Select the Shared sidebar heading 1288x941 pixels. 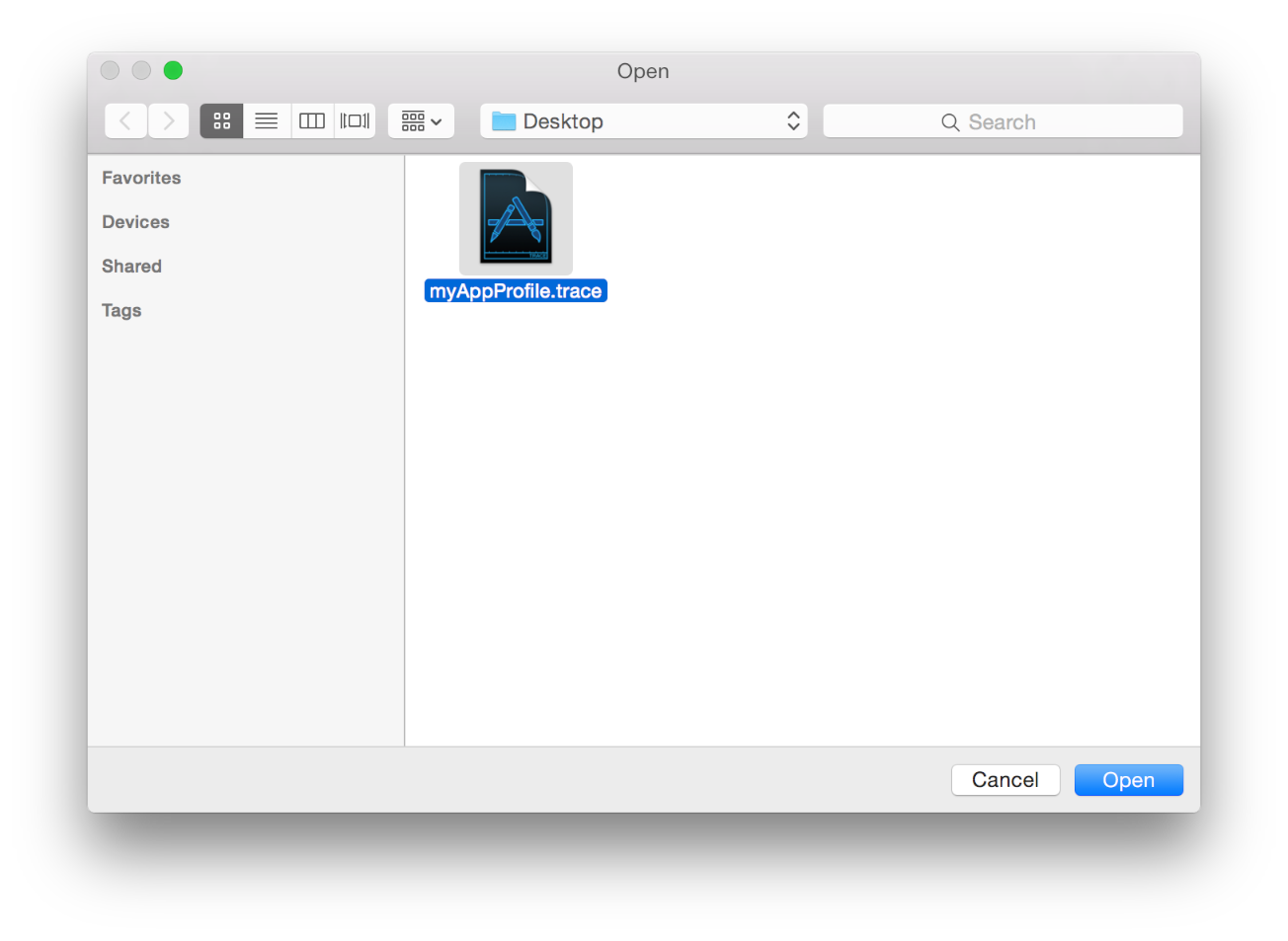click(131, 267)
